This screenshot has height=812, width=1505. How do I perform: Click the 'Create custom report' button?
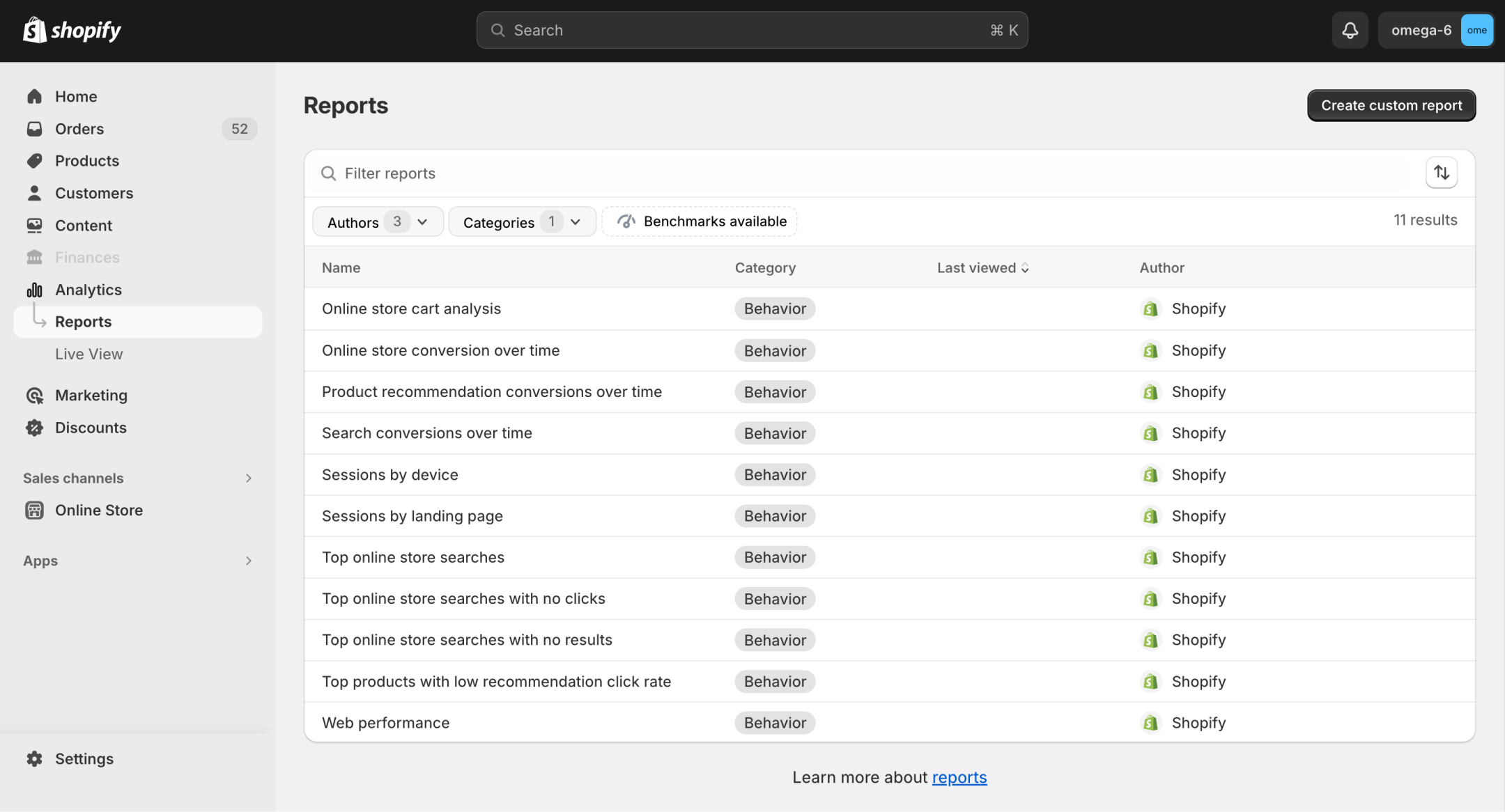(1392, 105)
